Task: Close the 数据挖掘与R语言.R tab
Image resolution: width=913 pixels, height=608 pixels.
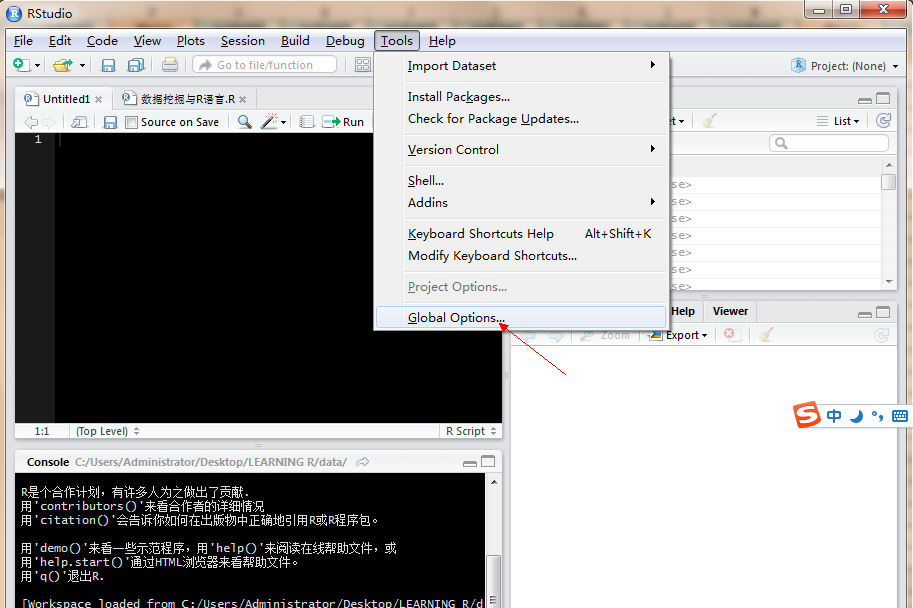Action: pos(243,100)
